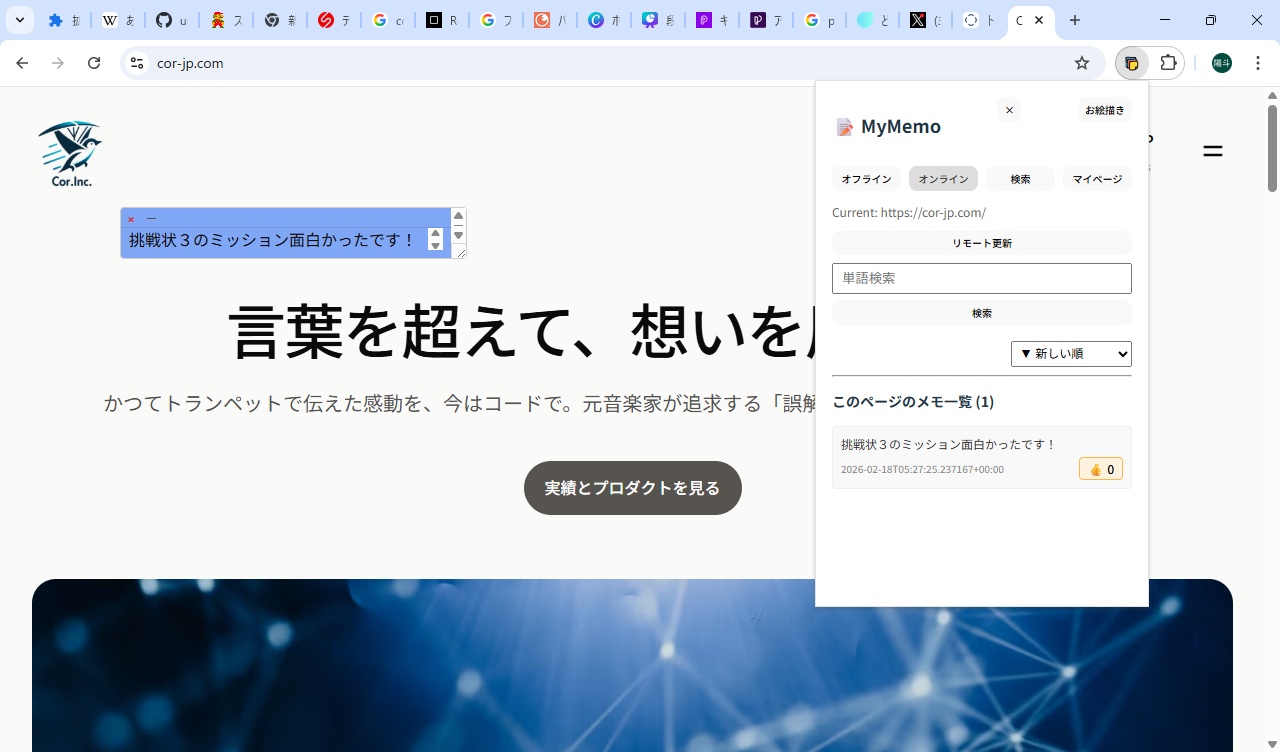Open a new browser tab

(x=1075, y=20)
